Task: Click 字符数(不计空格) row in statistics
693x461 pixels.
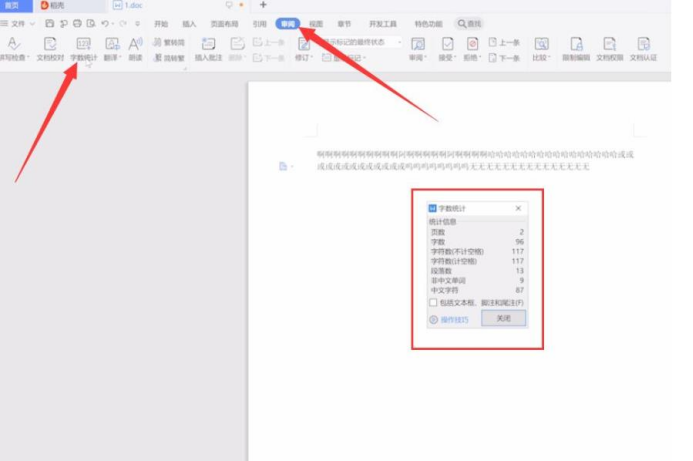Action: pos(477,251)
